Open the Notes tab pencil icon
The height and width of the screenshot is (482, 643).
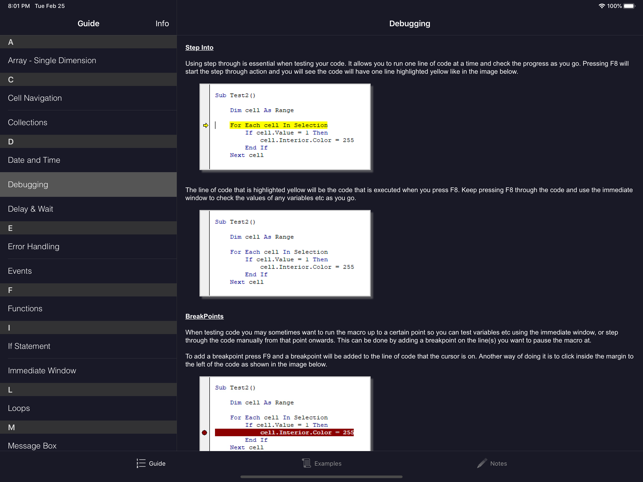(482, 463)
